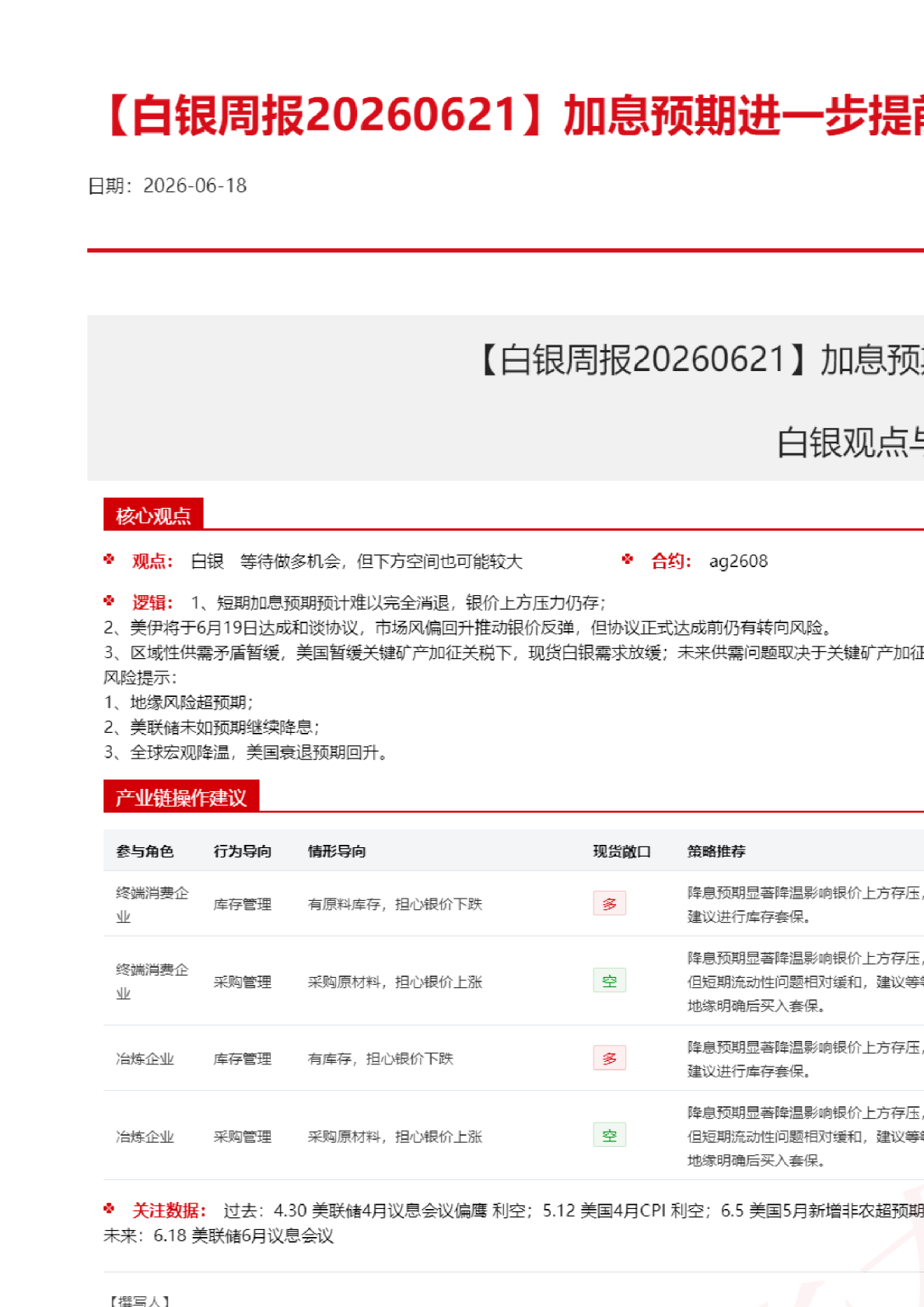Click the banner subtitle 白银观点
924x1307 pixels.
coord(850,442)
